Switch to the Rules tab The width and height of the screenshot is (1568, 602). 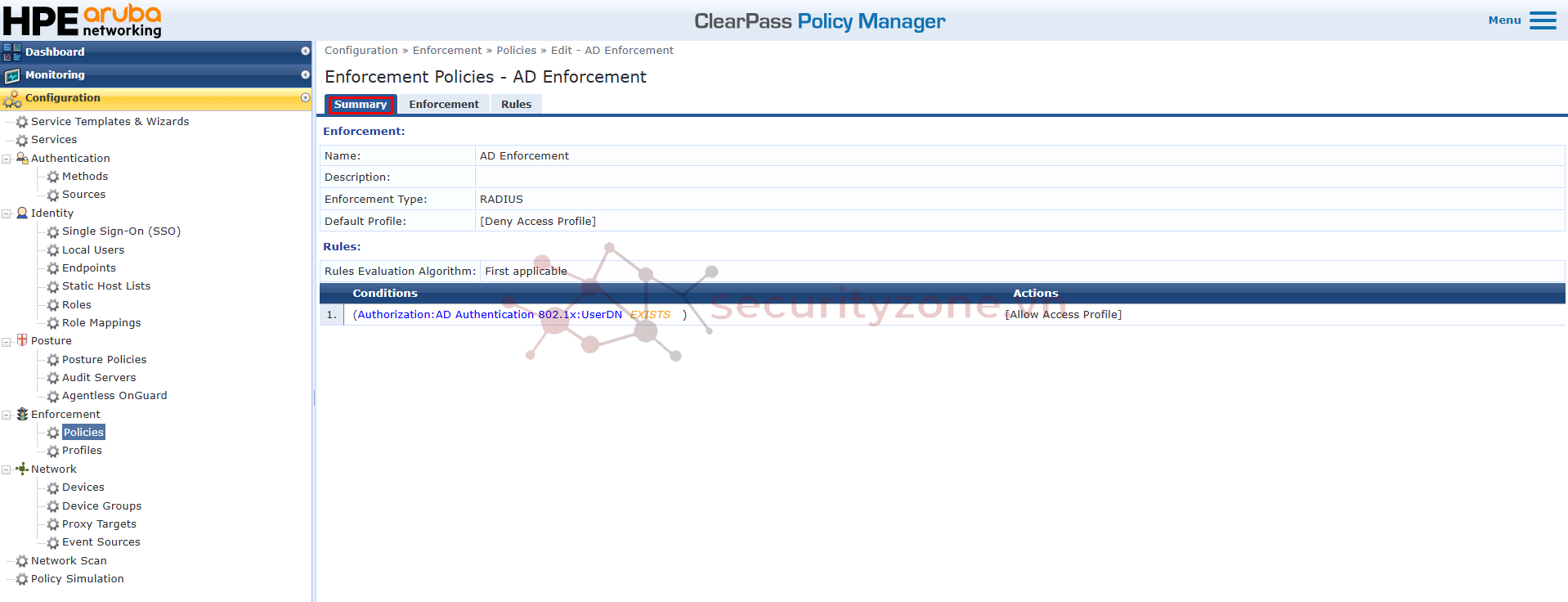(516, 105)
